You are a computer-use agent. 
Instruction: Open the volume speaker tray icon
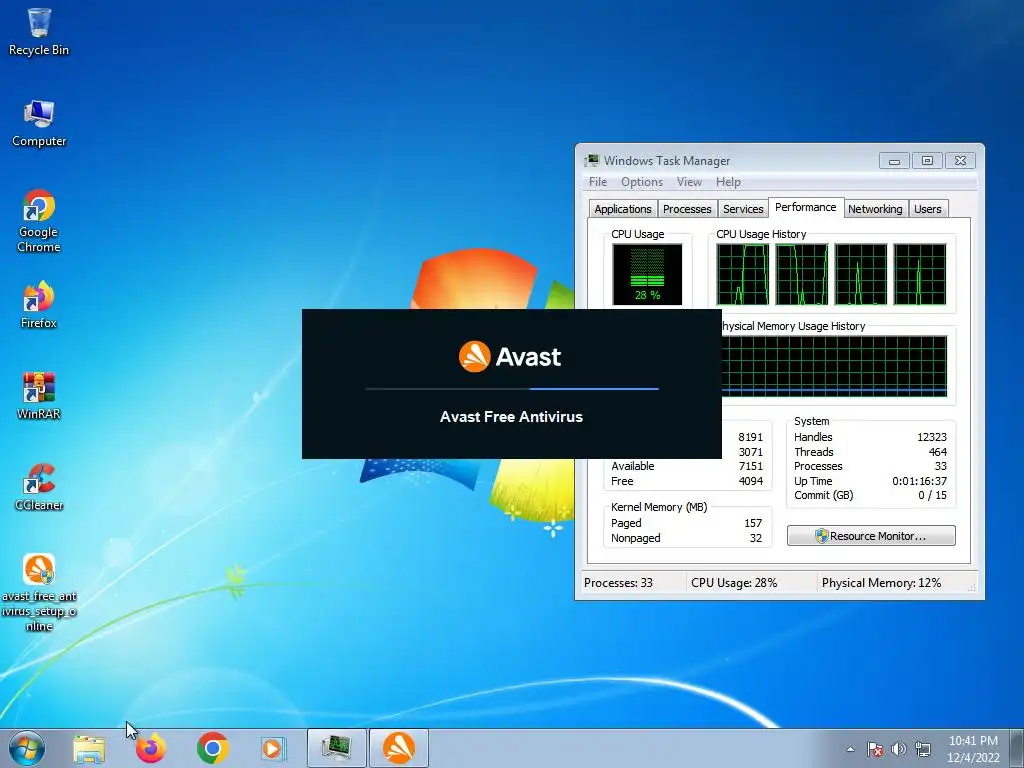899,749
